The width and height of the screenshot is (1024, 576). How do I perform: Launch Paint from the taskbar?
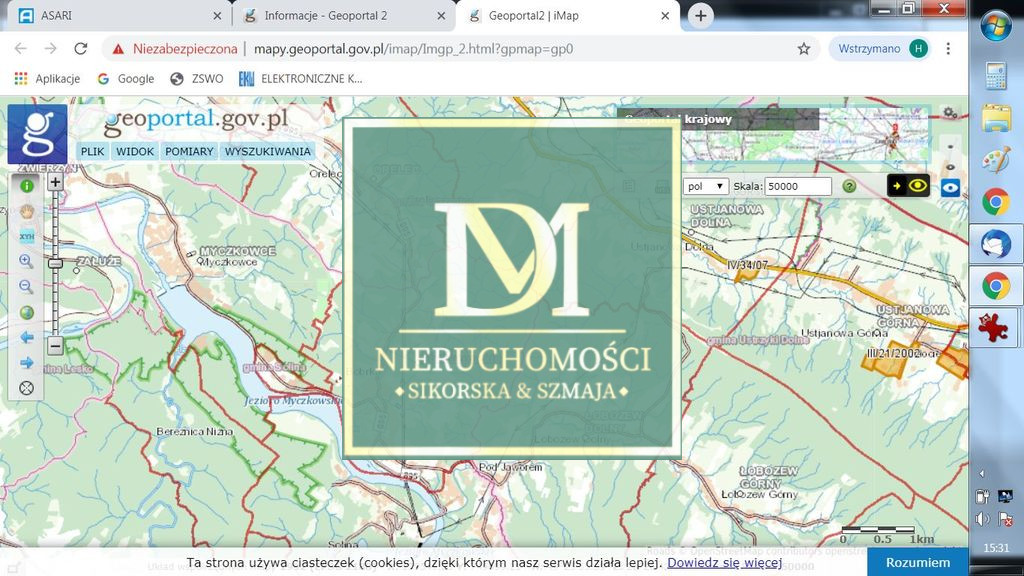996,160
